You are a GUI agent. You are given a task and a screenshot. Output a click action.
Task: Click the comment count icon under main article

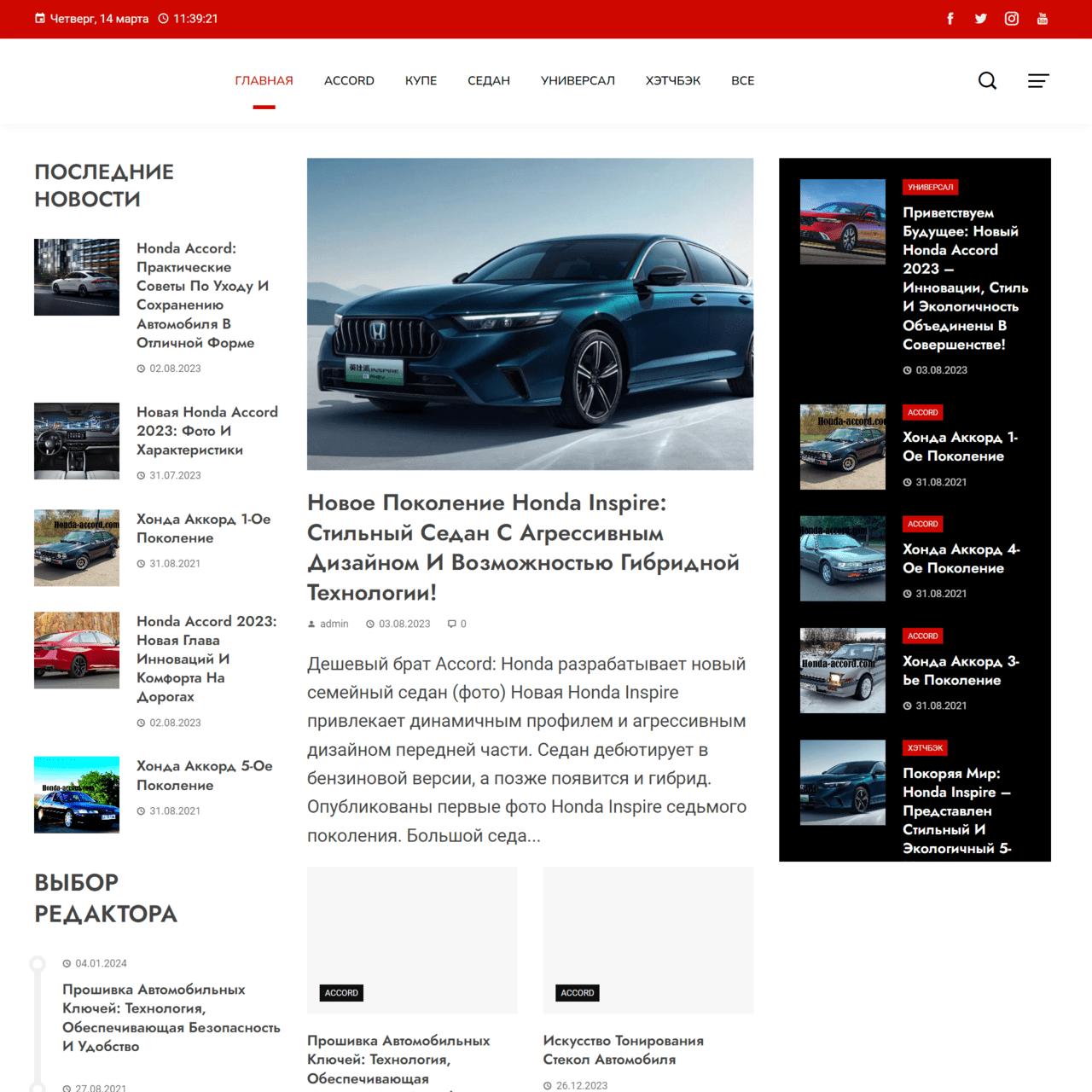point(452,624)
